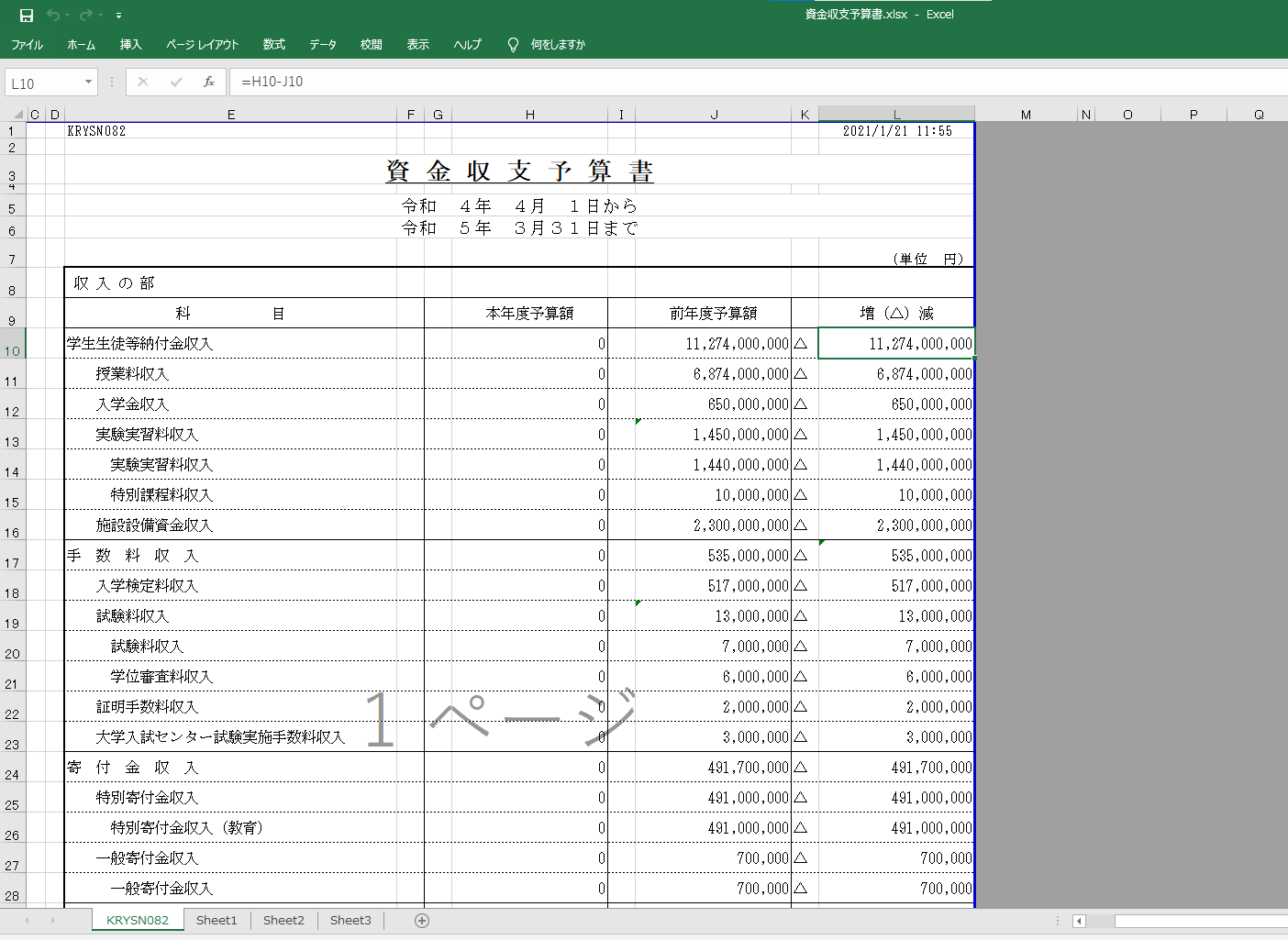Click the 何をしますか search box
The image size is (1288, 940).
(x=558, y=44)
